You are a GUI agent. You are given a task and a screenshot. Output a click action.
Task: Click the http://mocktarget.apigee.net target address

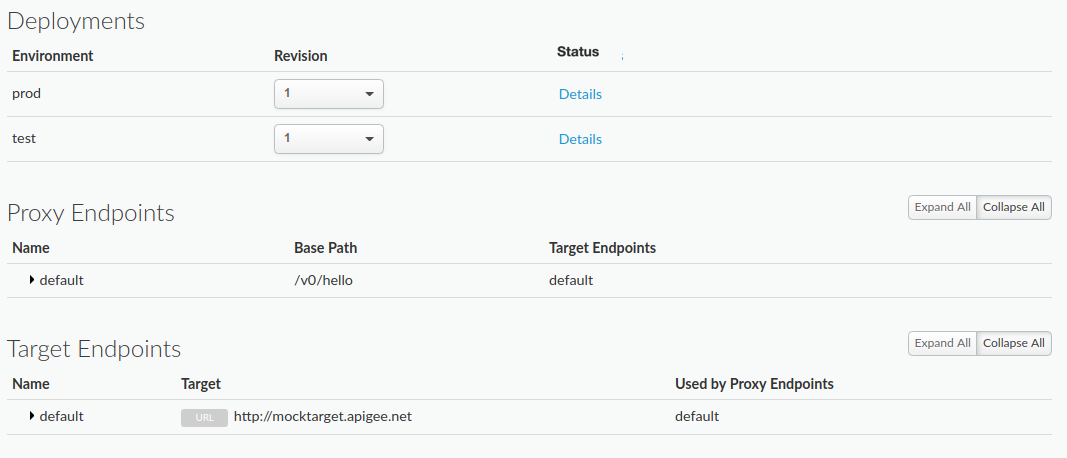pyautogui.click(x=322, y=416)
